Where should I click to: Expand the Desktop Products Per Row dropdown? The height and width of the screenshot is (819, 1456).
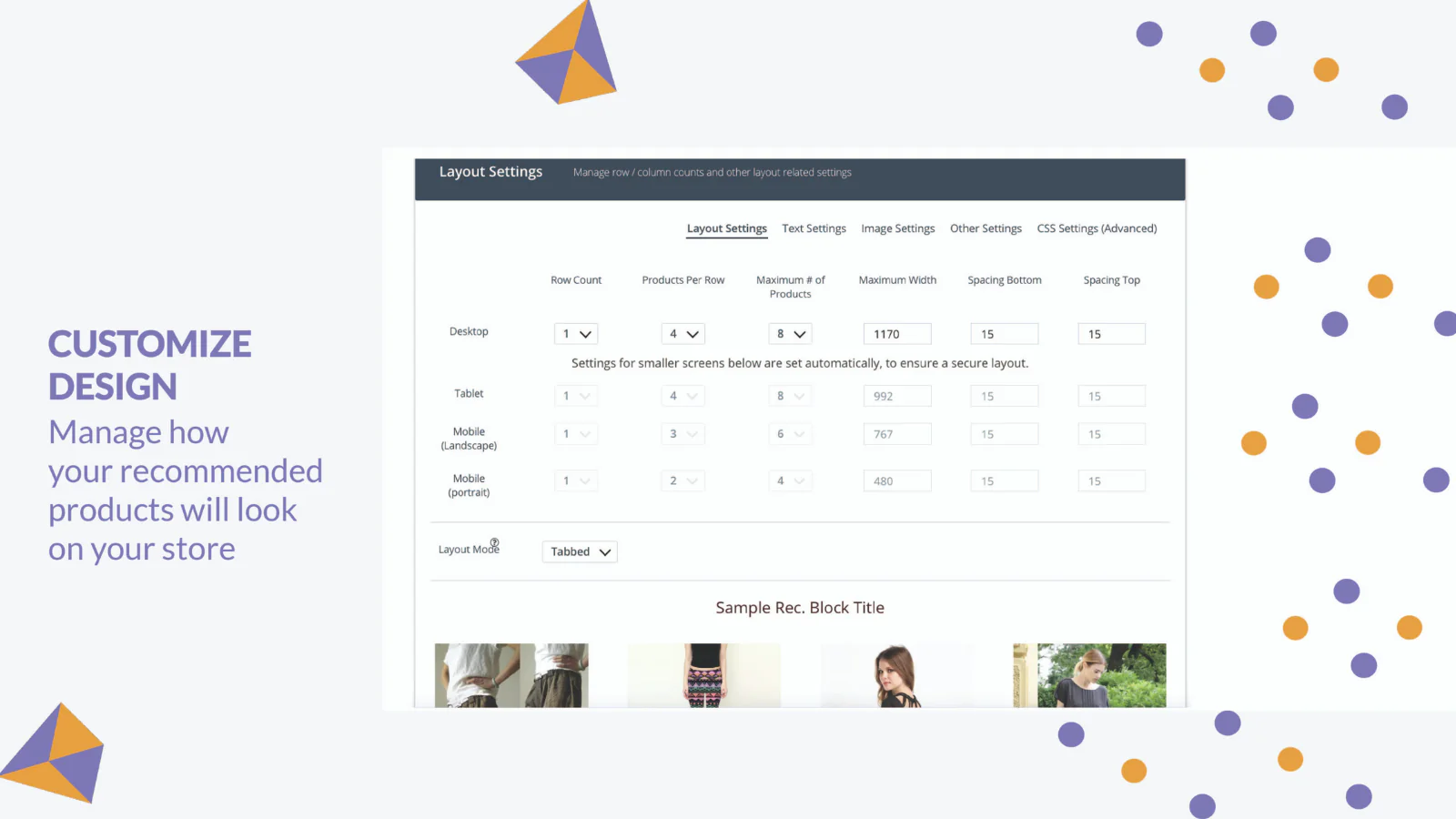[682, 334]
